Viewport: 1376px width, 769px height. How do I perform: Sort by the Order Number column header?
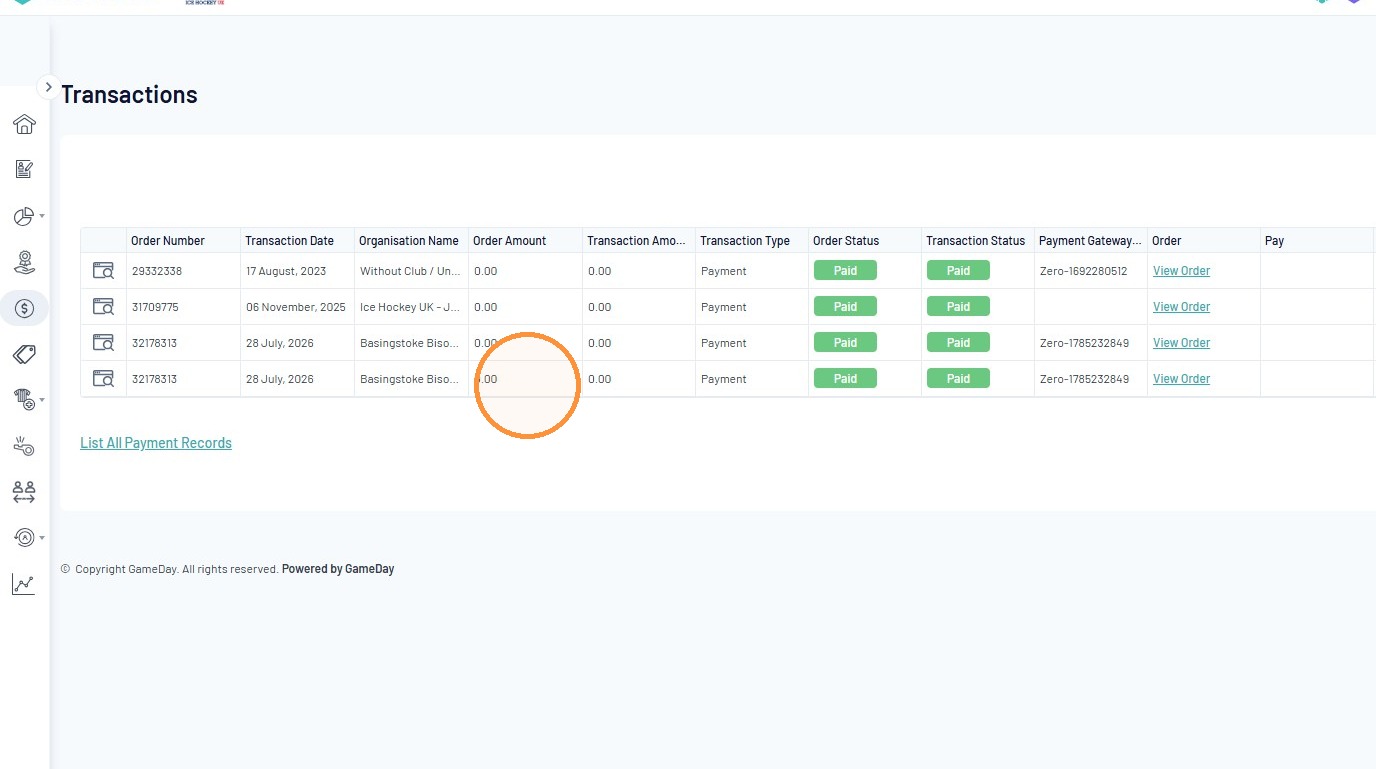click(x=183, y=241)
